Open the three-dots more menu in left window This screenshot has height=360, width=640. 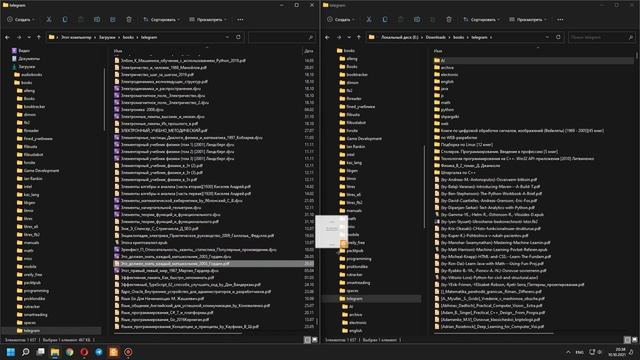pos(240,20)
